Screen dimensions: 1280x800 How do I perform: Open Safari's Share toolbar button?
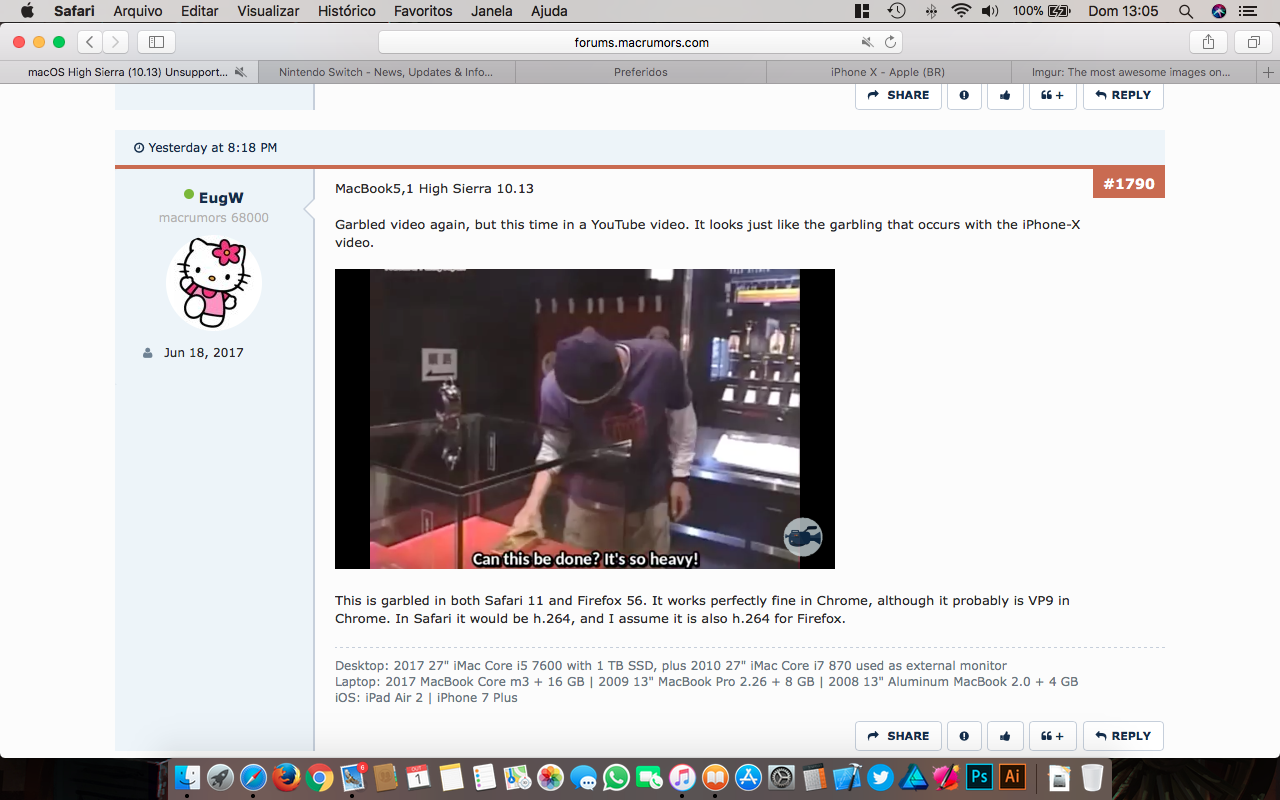1208,42
